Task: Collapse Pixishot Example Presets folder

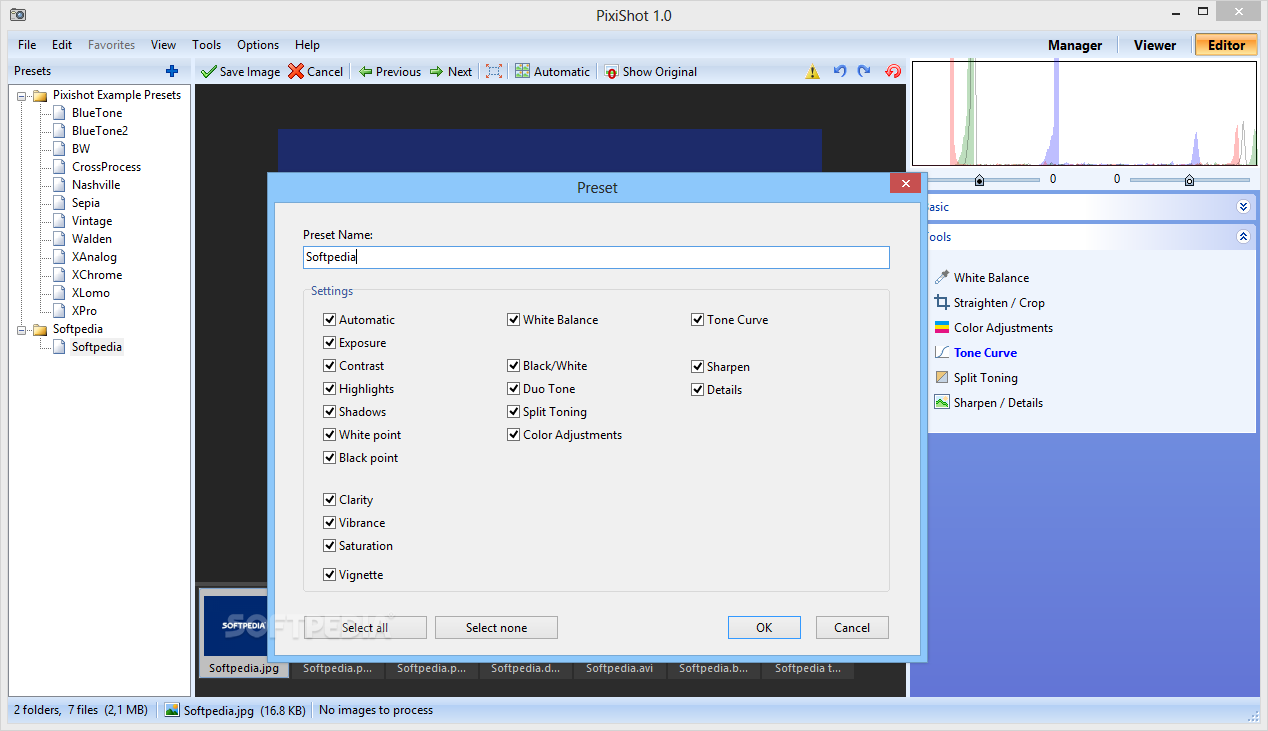Action: click(21, 95)
